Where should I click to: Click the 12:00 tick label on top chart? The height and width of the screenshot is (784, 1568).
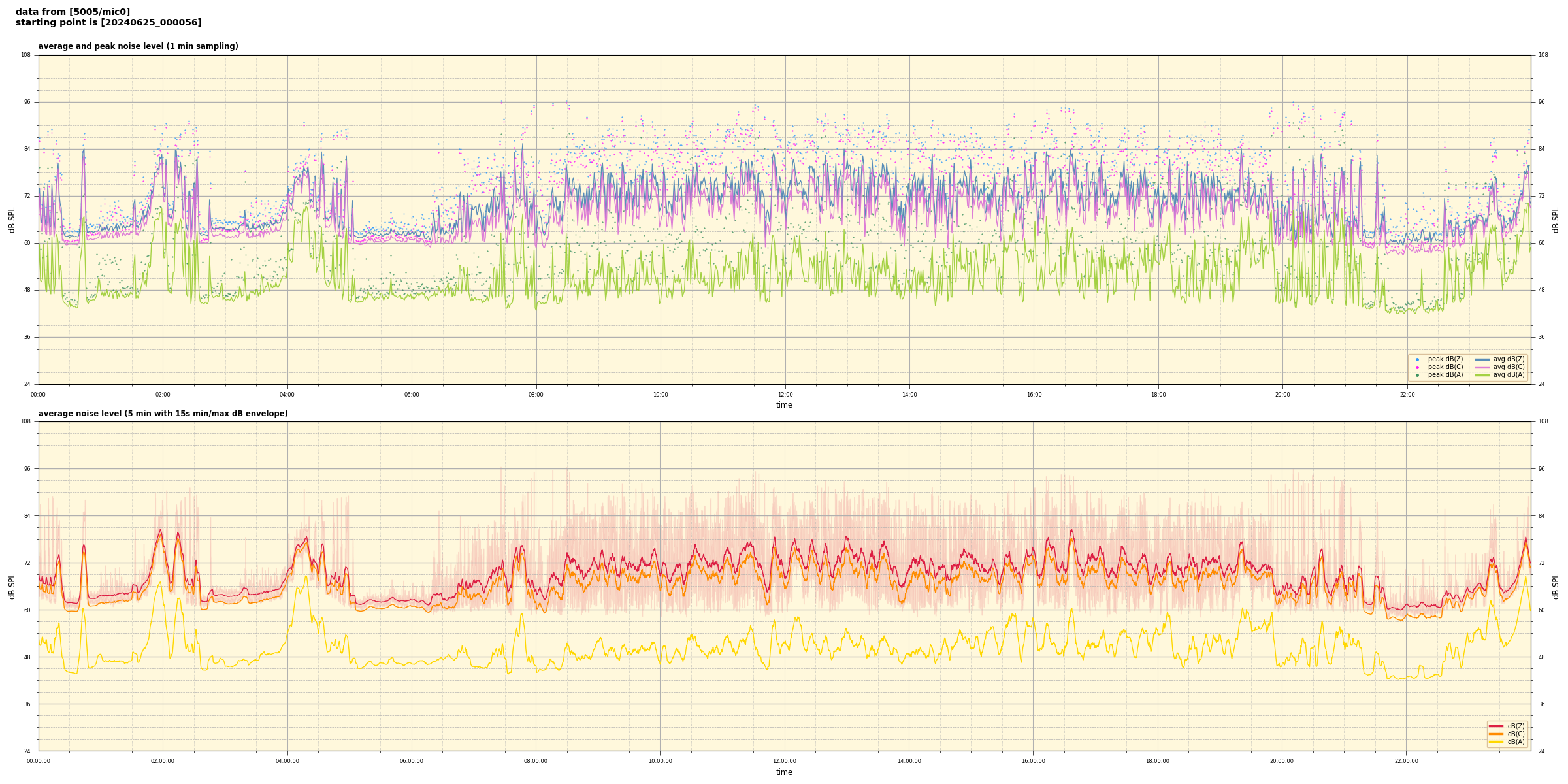click(785, 395)
